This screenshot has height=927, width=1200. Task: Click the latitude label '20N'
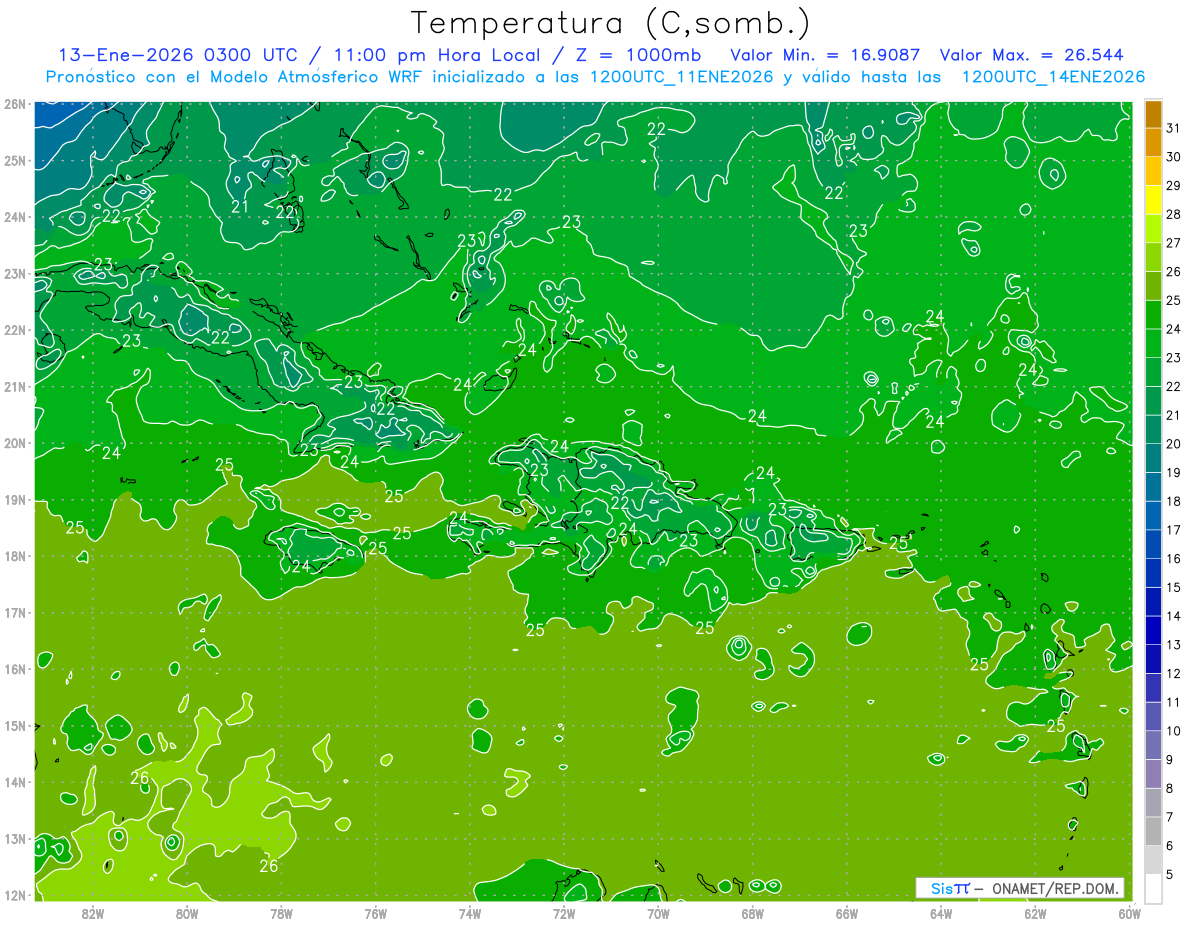pyautogui.click(x=15, y=443)
